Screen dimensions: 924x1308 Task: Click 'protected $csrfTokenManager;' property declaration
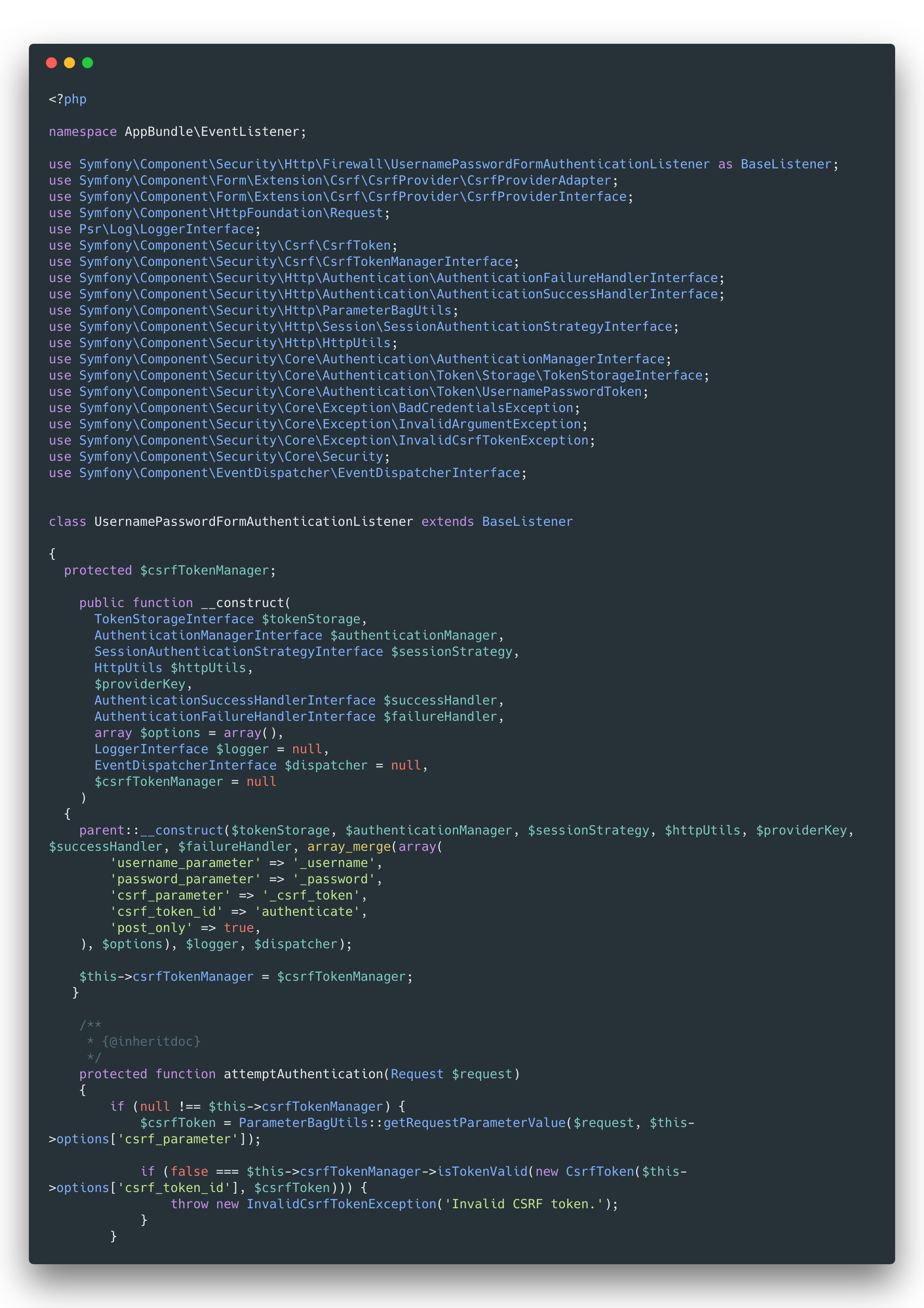(x=170, y=570)
